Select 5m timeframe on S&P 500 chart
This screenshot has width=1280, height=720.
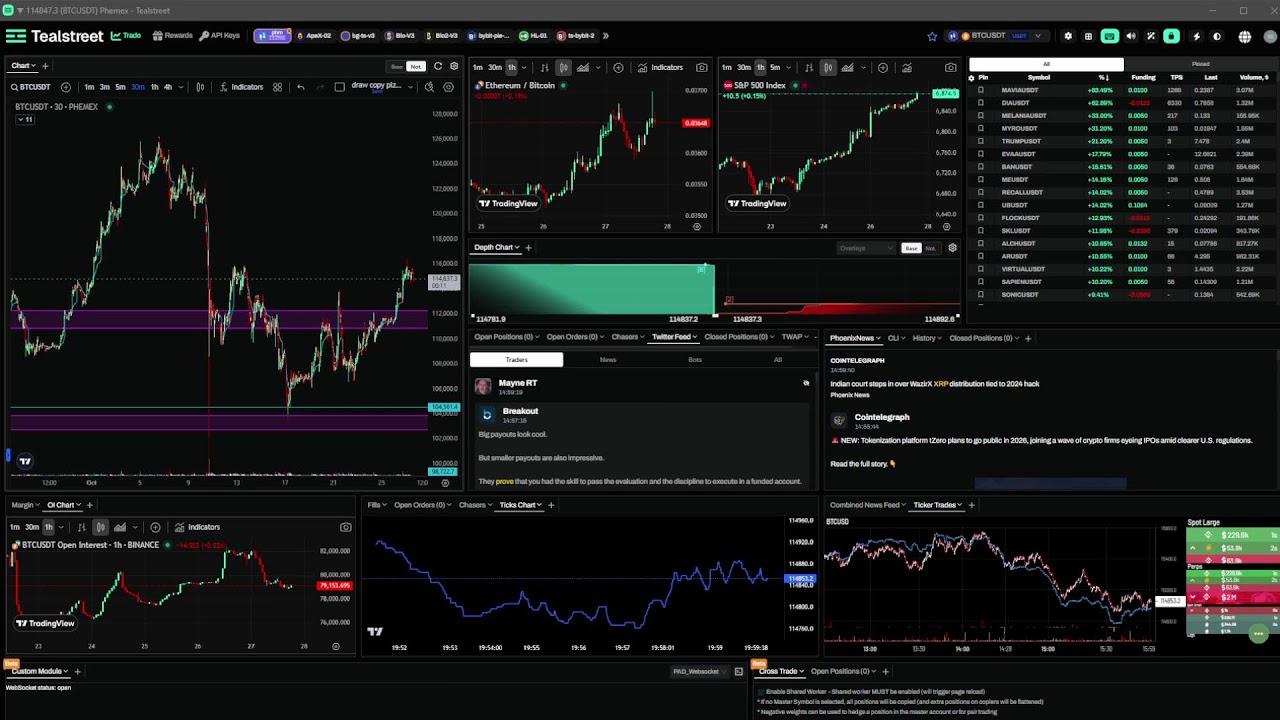point(775,67)
